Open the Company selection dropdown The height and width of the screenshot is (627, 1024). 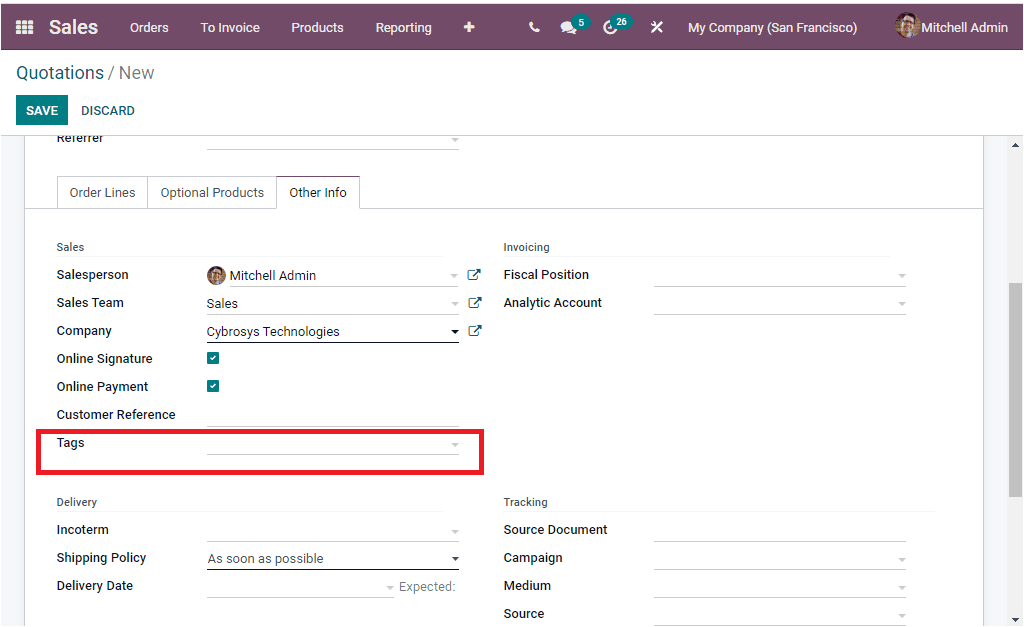pos(454,330)
